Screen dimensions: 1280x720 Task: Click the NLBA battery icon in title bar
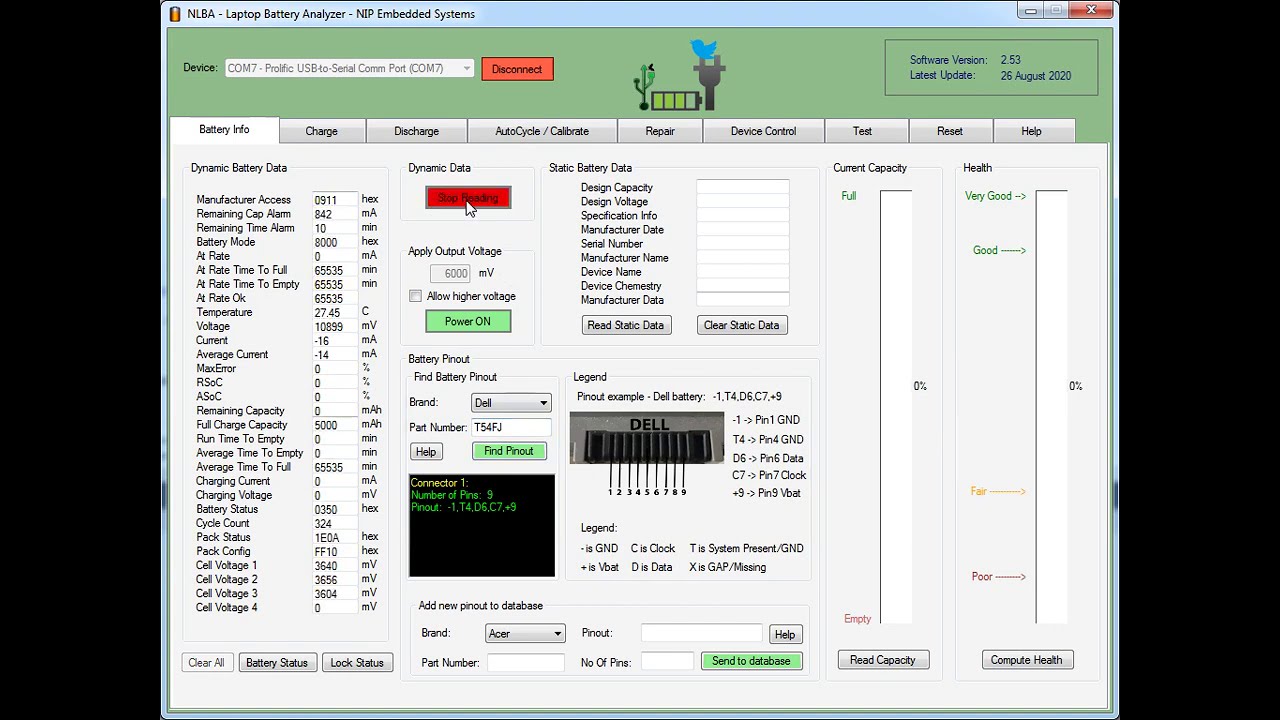point(175,14)
